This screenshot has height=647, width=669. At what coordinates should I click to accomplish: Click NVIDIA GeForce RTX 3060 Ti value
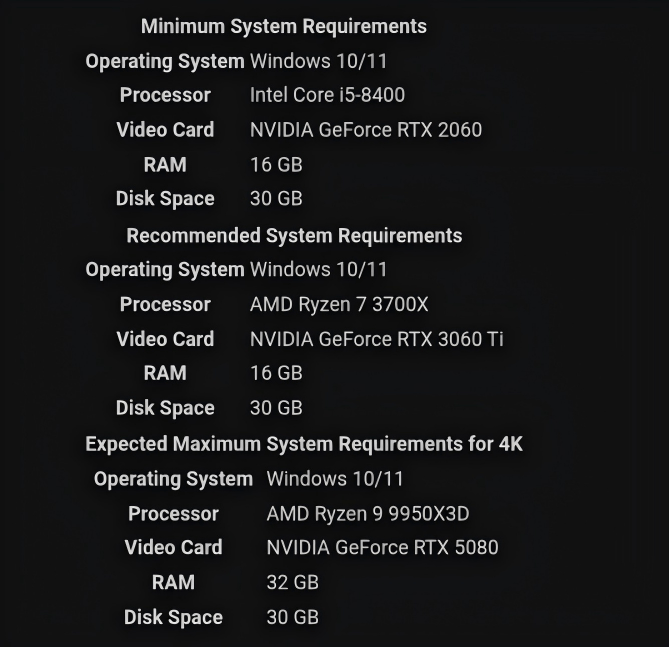click(x=376, y=339)
